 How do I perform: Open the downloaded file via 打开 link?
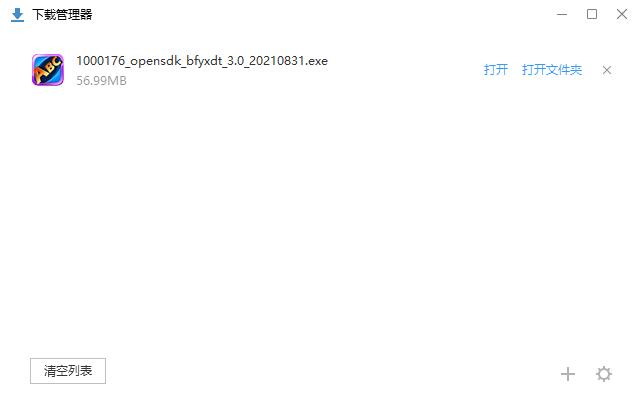(x=495, y=70)
